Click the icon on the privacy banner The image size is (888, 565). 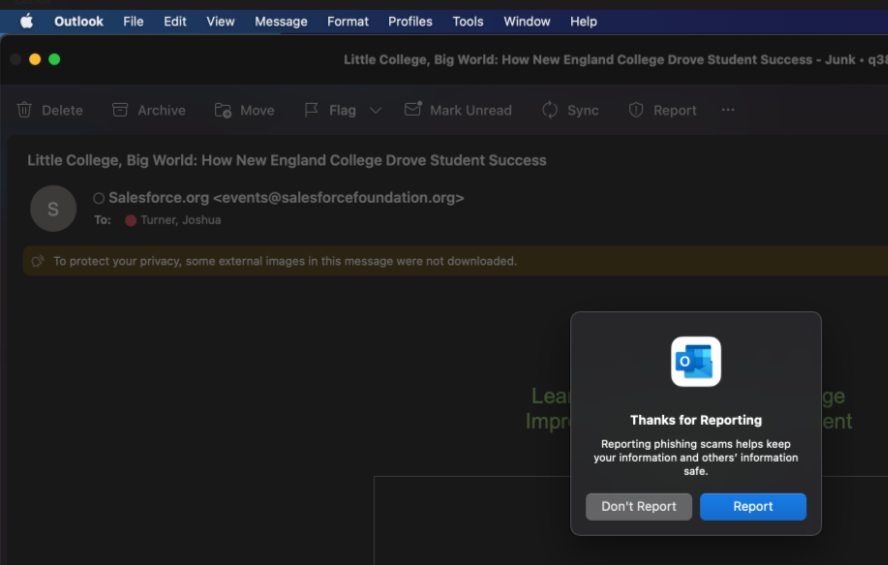38,261
